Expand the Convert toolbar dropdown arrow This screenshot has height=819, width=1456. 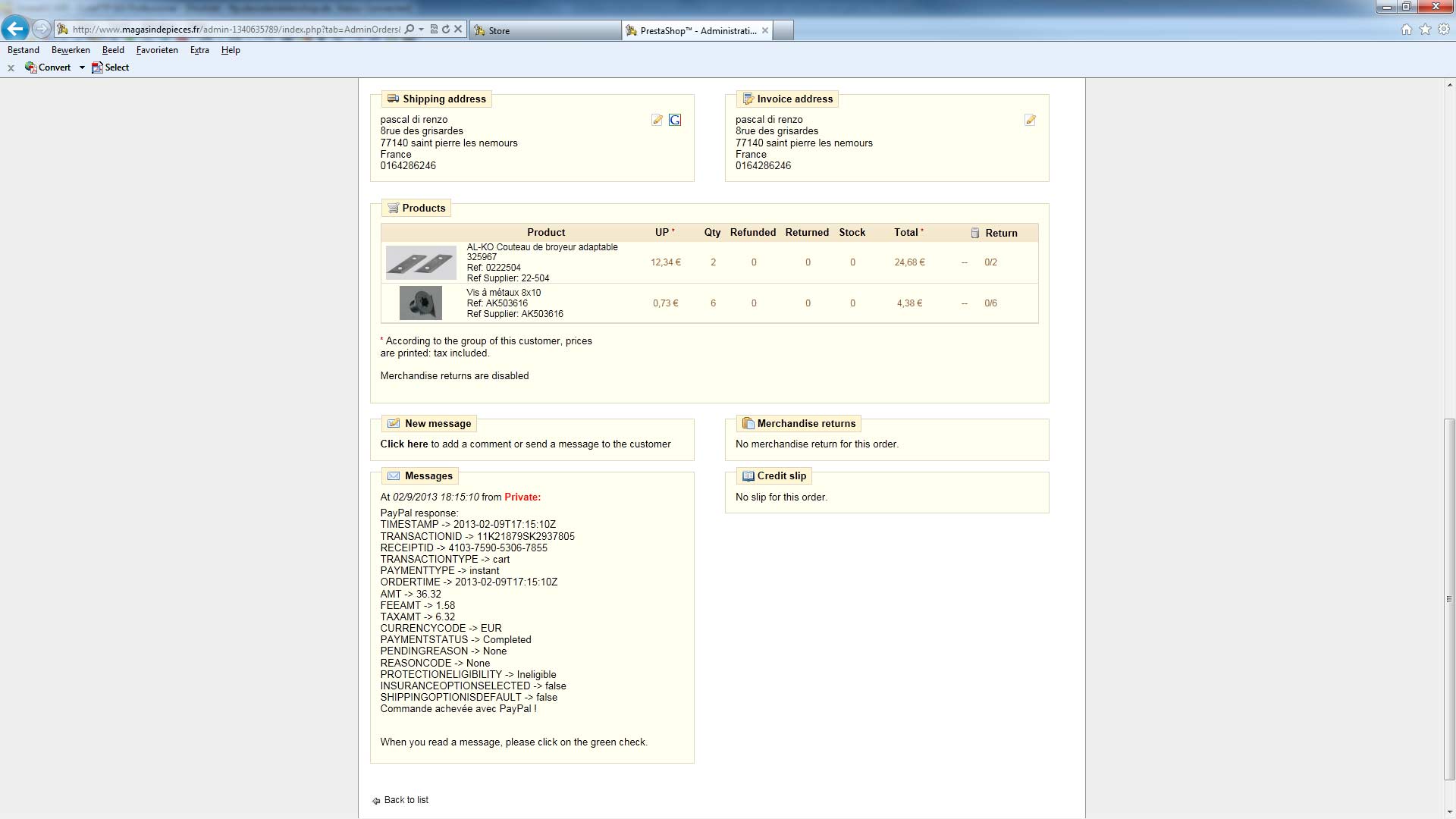(x=82, y=67)
